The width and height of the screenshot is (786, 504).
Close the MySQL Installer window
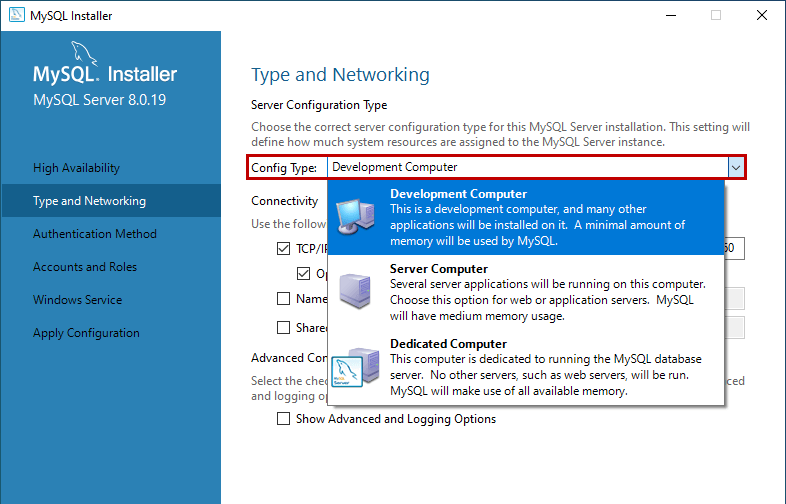(x=761, y=16)
